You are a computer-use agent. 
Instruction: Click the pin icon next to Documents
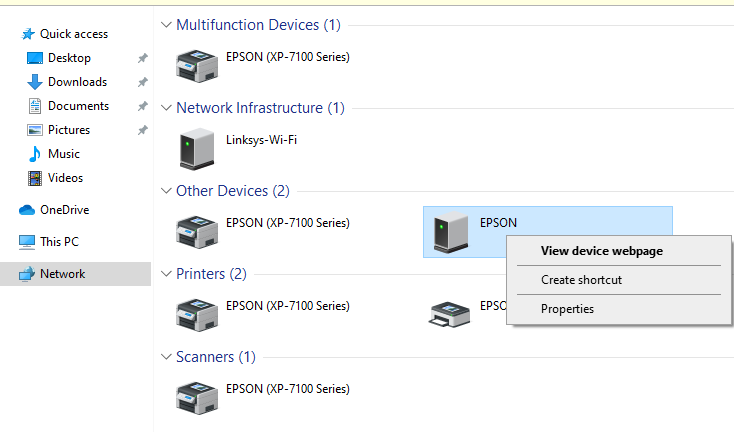coord(142,106)
